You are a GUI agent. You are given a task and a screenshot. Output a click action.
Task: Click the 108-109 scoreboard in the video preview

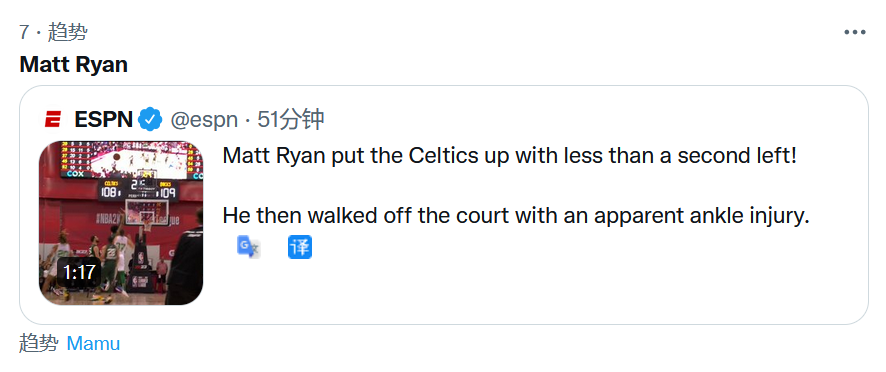click(x=138, y=192)
